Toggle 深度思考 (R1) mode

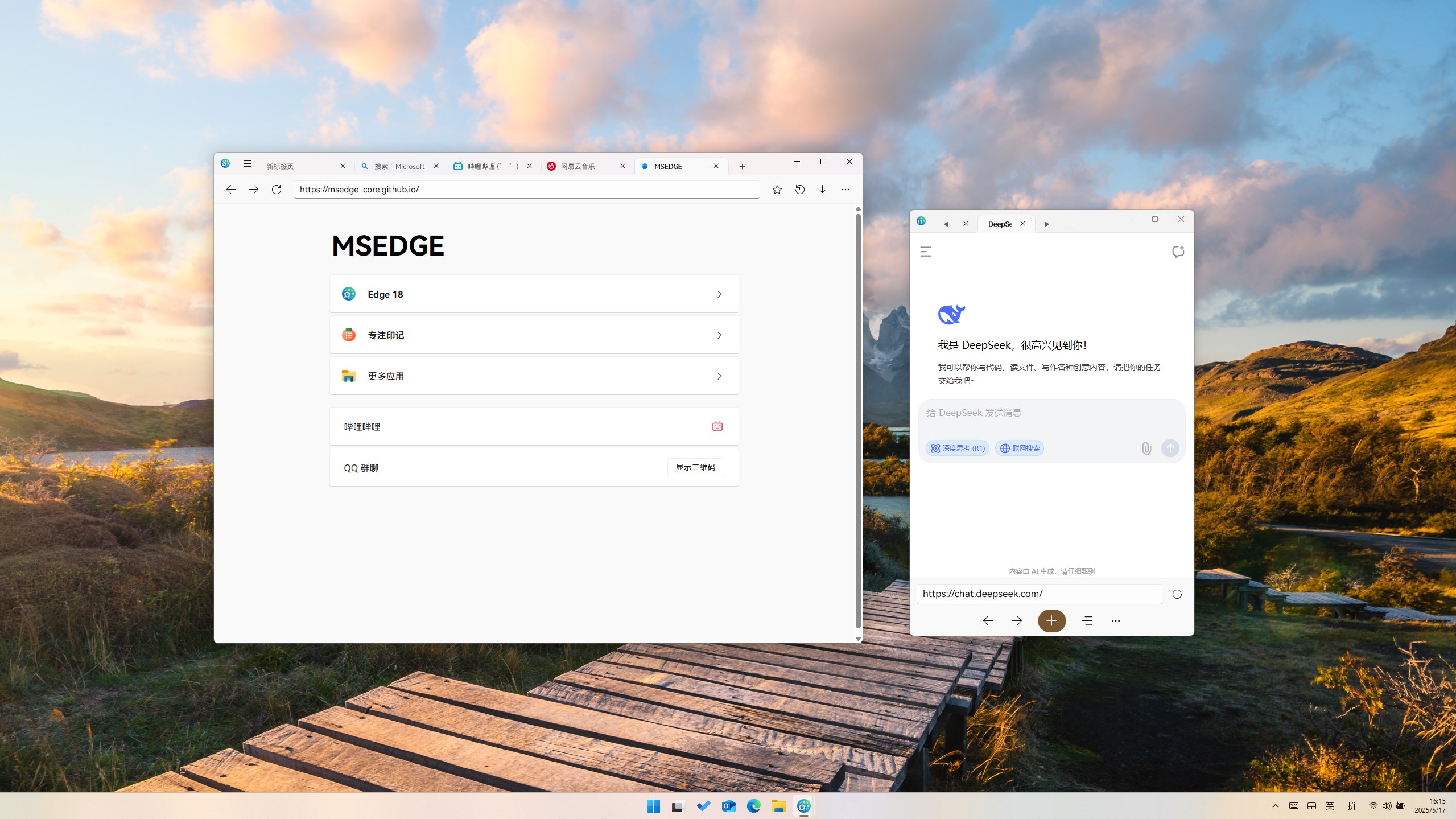(x=958, y=448)
